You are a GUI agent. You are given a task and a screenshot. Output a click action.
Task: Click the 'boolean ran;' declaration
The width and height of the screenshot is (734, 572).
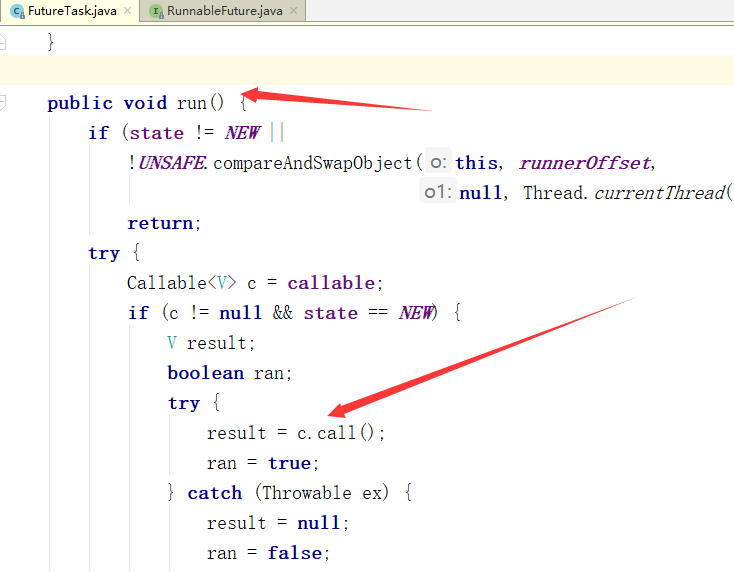point(230,373)
